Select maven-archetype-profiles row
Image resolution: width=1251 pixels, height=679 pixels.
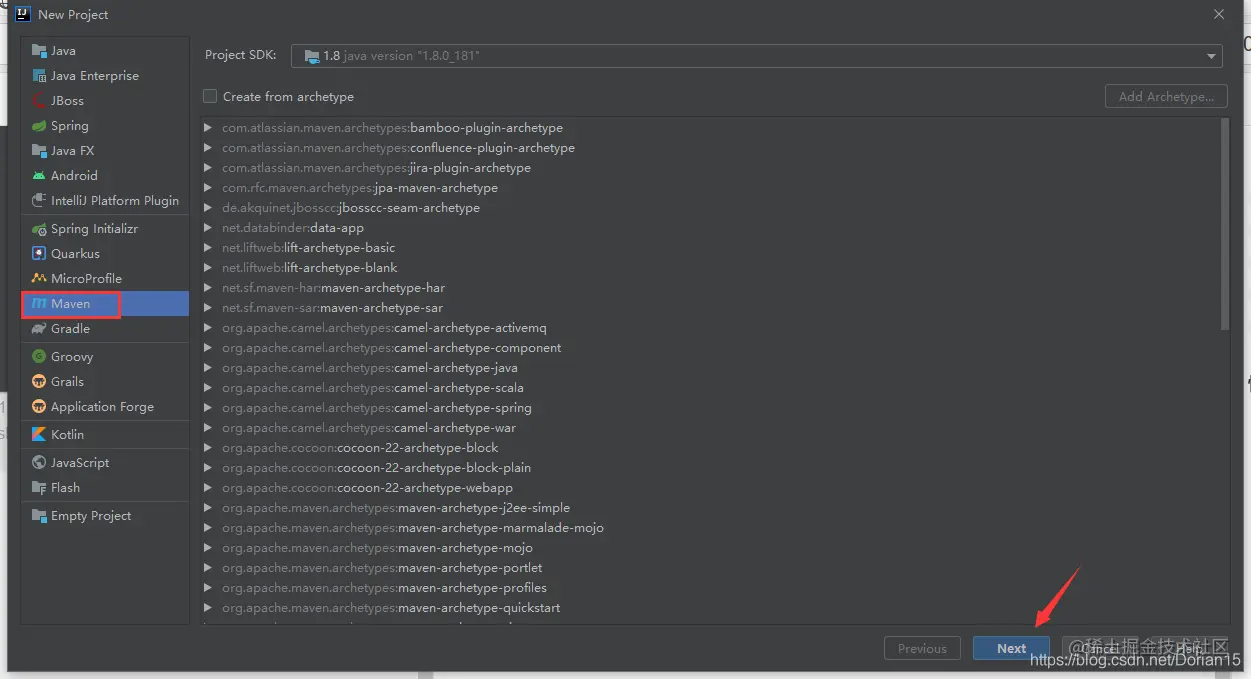(711, 588)
